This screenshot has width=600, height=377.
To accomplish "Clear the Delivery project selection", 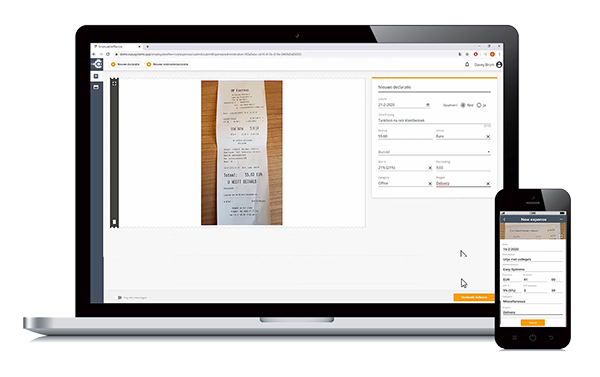I will pos(488,184).
